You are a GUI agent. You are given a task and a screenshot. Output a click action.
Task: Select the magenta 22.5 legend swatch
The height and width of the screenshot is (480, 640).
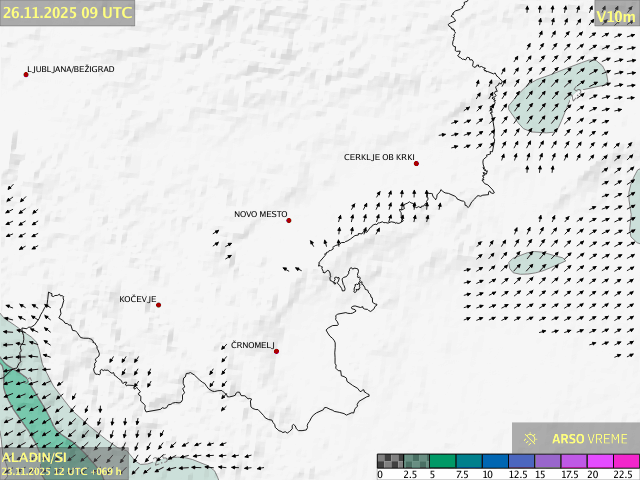pos(625,461)
